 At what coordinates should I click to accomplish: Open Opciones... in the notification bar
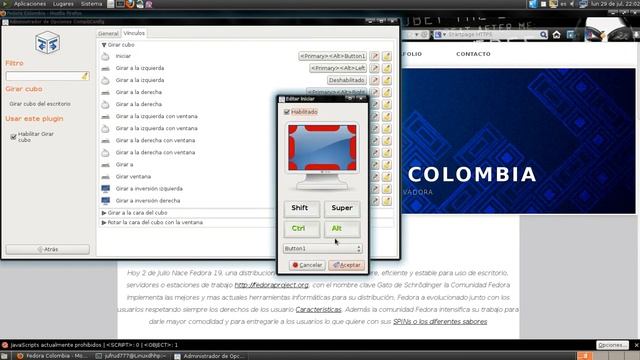(612, 345)
